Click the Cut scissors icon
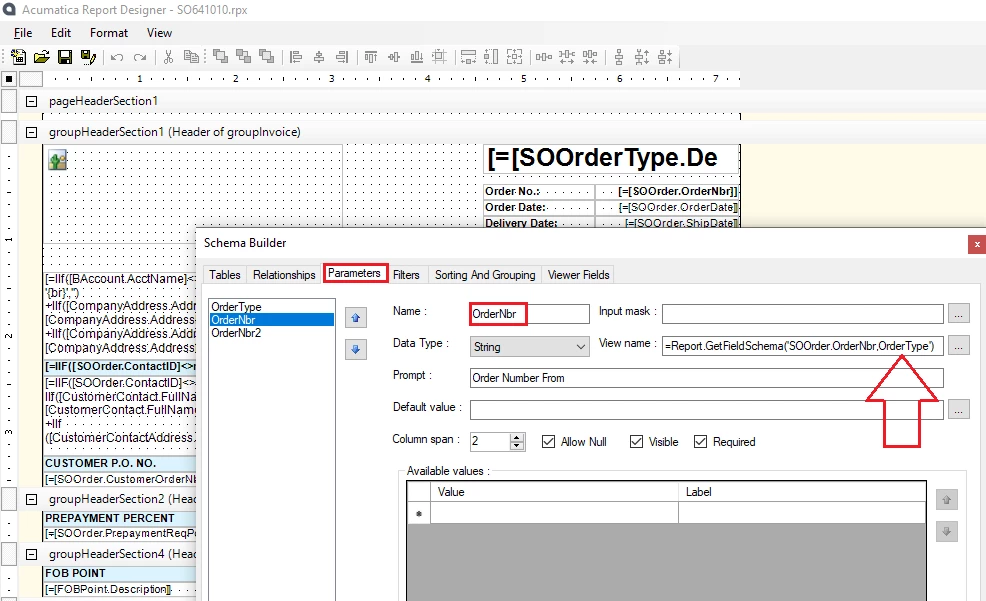The width and height of the screenshot is (986, 601). tap(168, 57)
